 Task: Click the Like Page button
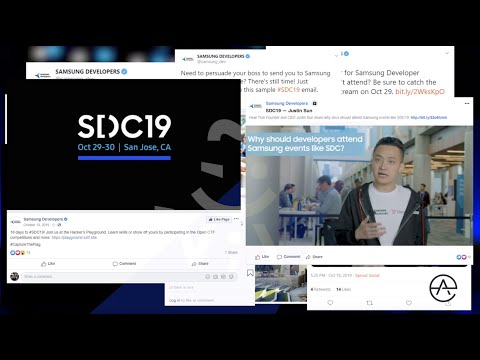click(x=219, y=219)
